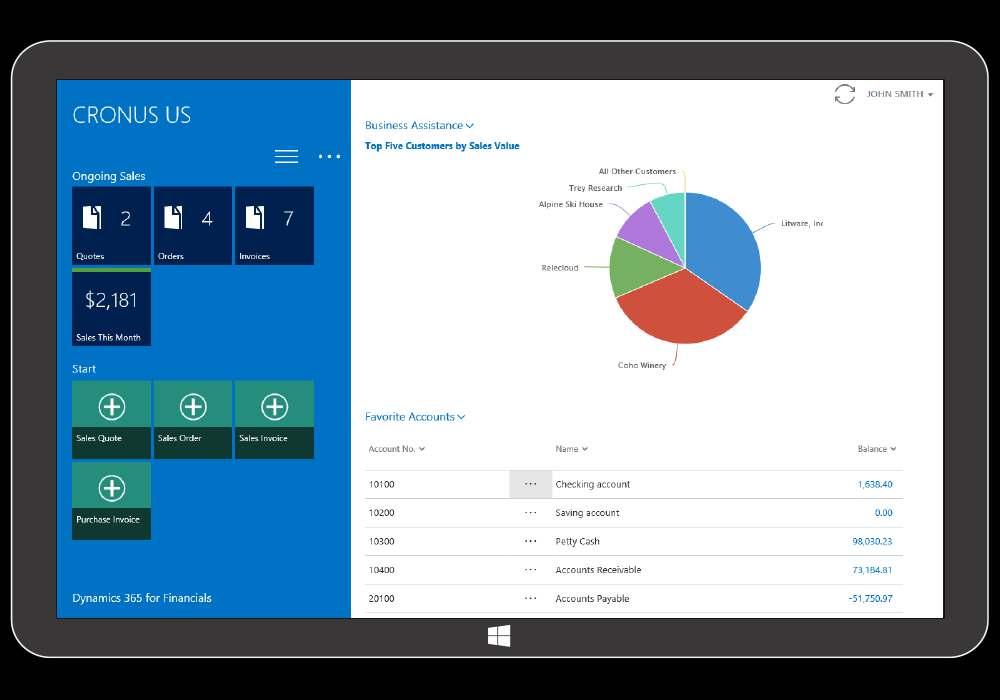
Task: Open the hamburger menu icon
Action: coord(286,156)
